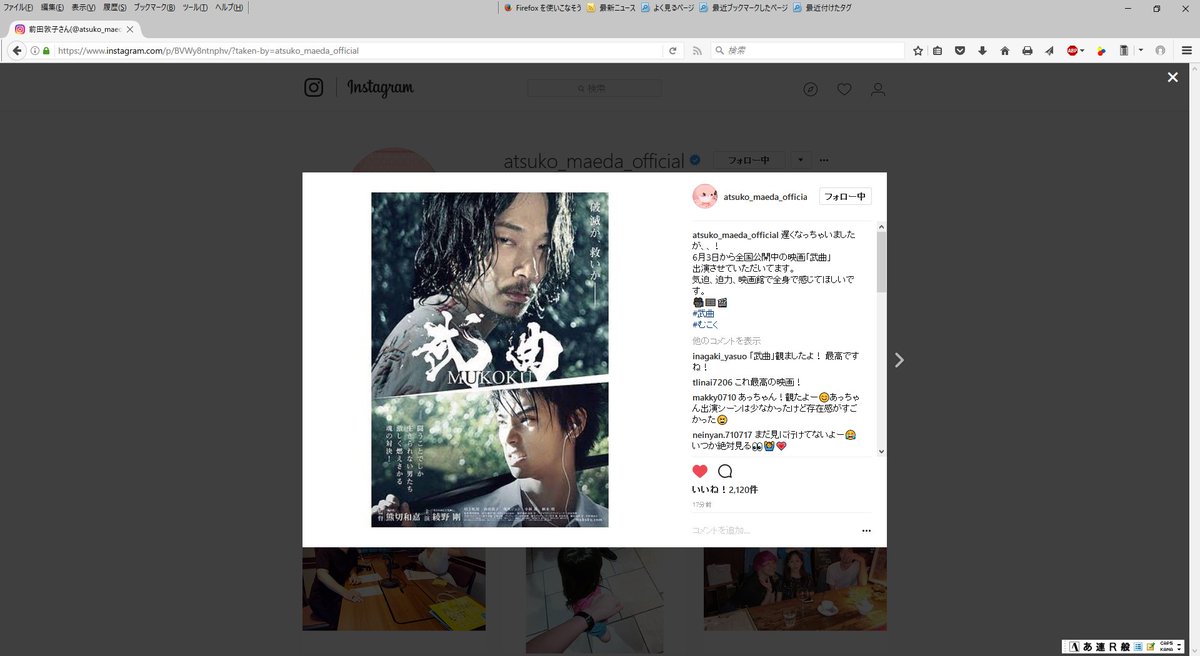The height and width of the screenshot is (656, 1200).
Task: Open commenter makky0710 profile
Action: click(714, 398)
